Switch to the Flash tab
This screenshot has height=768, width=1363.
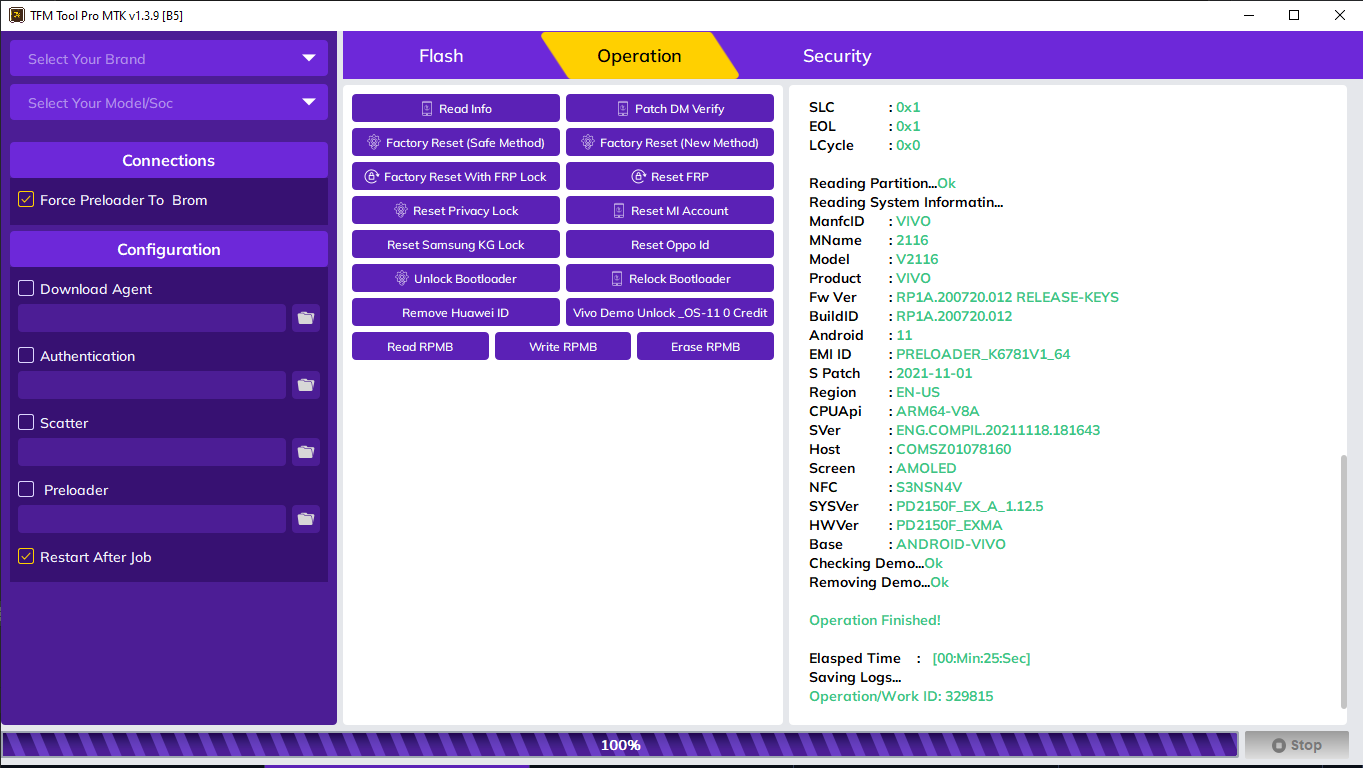[x=441, y=56]
